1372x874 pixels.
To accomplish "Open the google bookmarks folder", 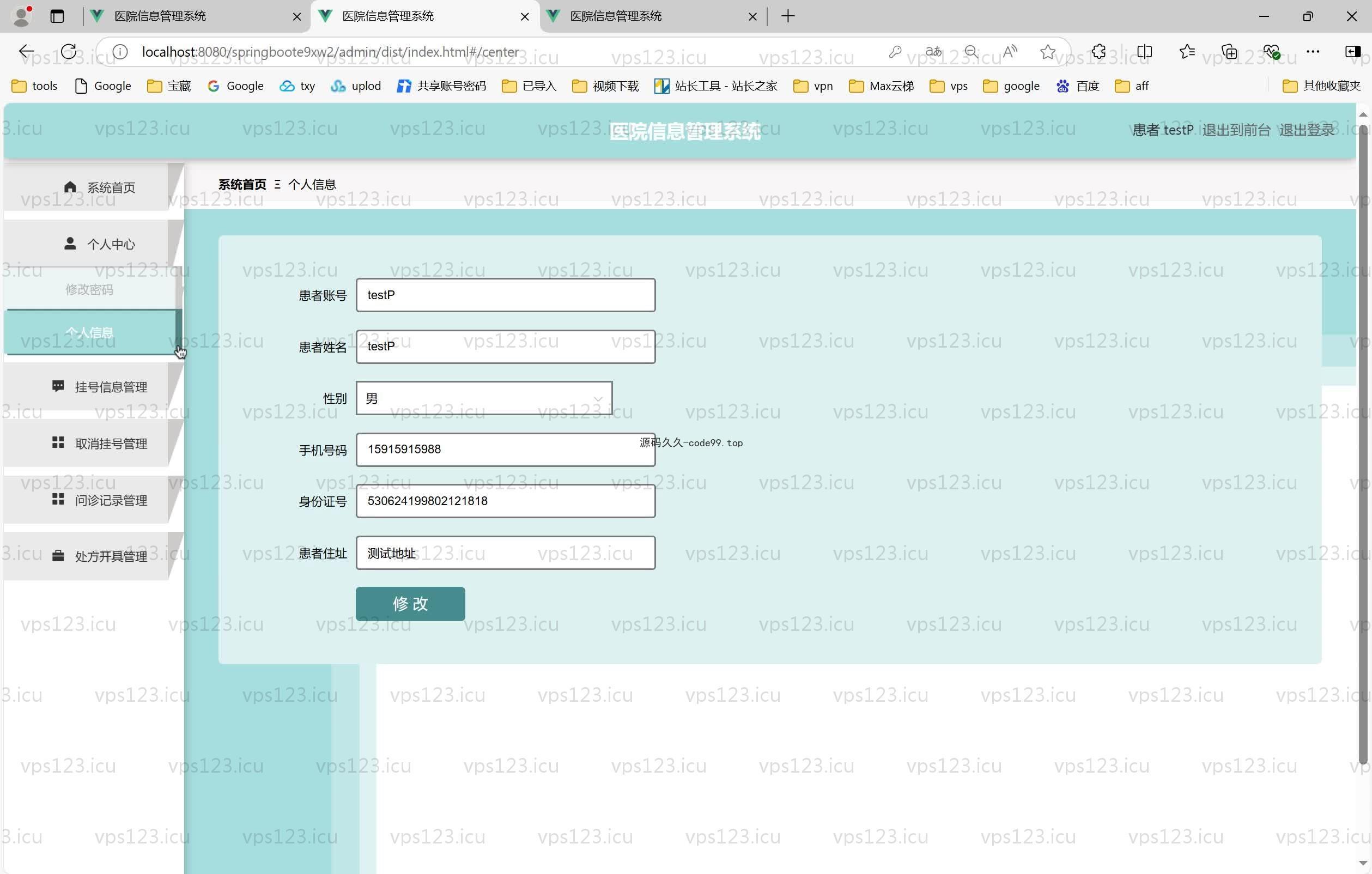I will (1011, 86).
